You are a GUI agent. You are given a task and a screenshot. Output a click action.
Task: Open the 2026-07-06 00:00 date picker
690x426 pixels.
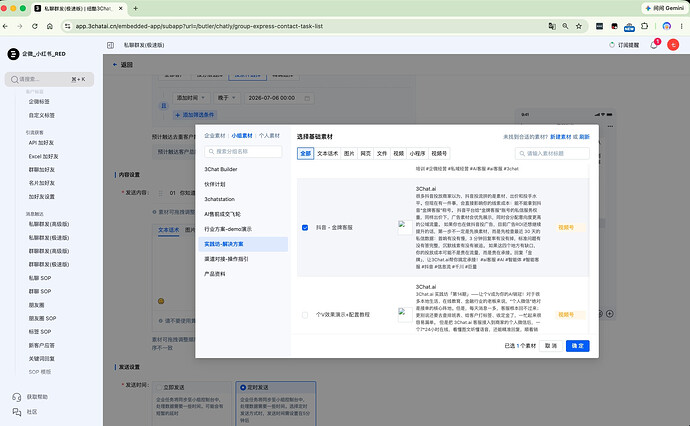point(279,98)
